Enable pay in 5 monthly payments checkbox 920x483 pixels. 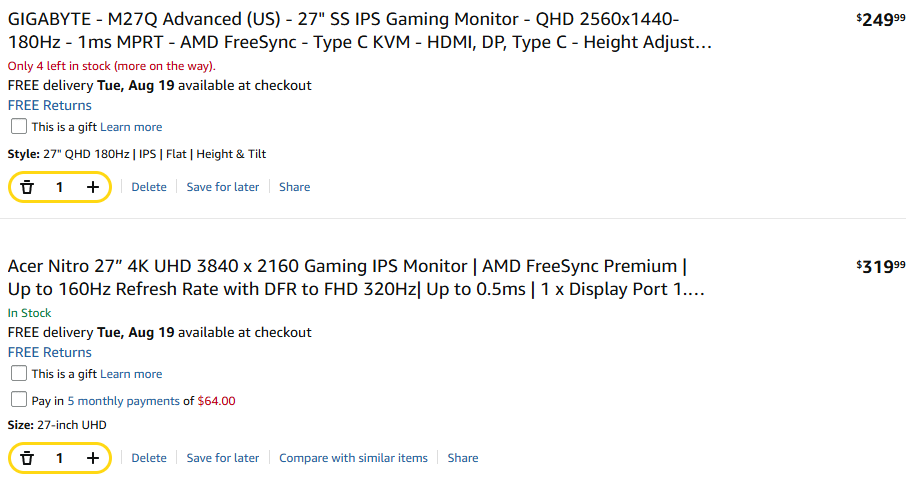19,400
